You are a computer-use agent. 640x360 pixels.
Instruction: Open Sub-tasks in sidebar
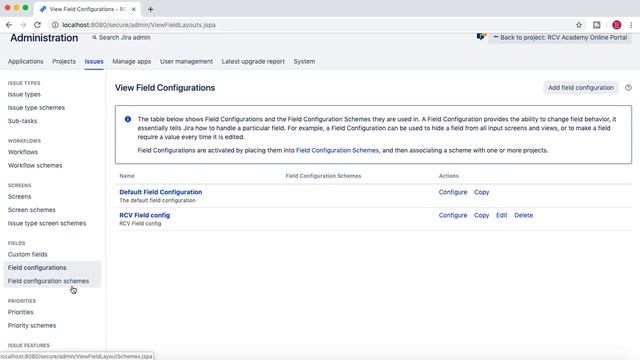click(x=22, y=121)
